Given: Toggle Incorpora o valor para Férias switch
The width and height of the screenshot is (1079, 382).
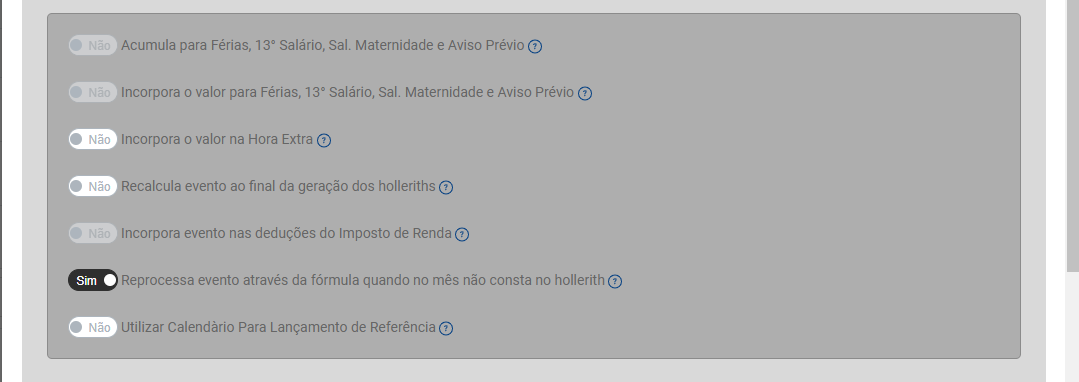Looking at the screenshot, I should tap(93, 92).
